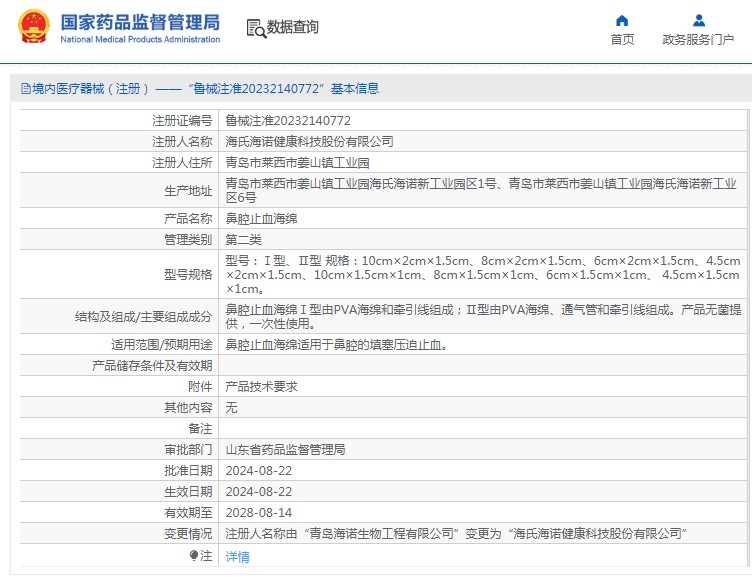Click the 政务服务门户 person icon
Screen dimensions: 752x582
coord(698,20)
